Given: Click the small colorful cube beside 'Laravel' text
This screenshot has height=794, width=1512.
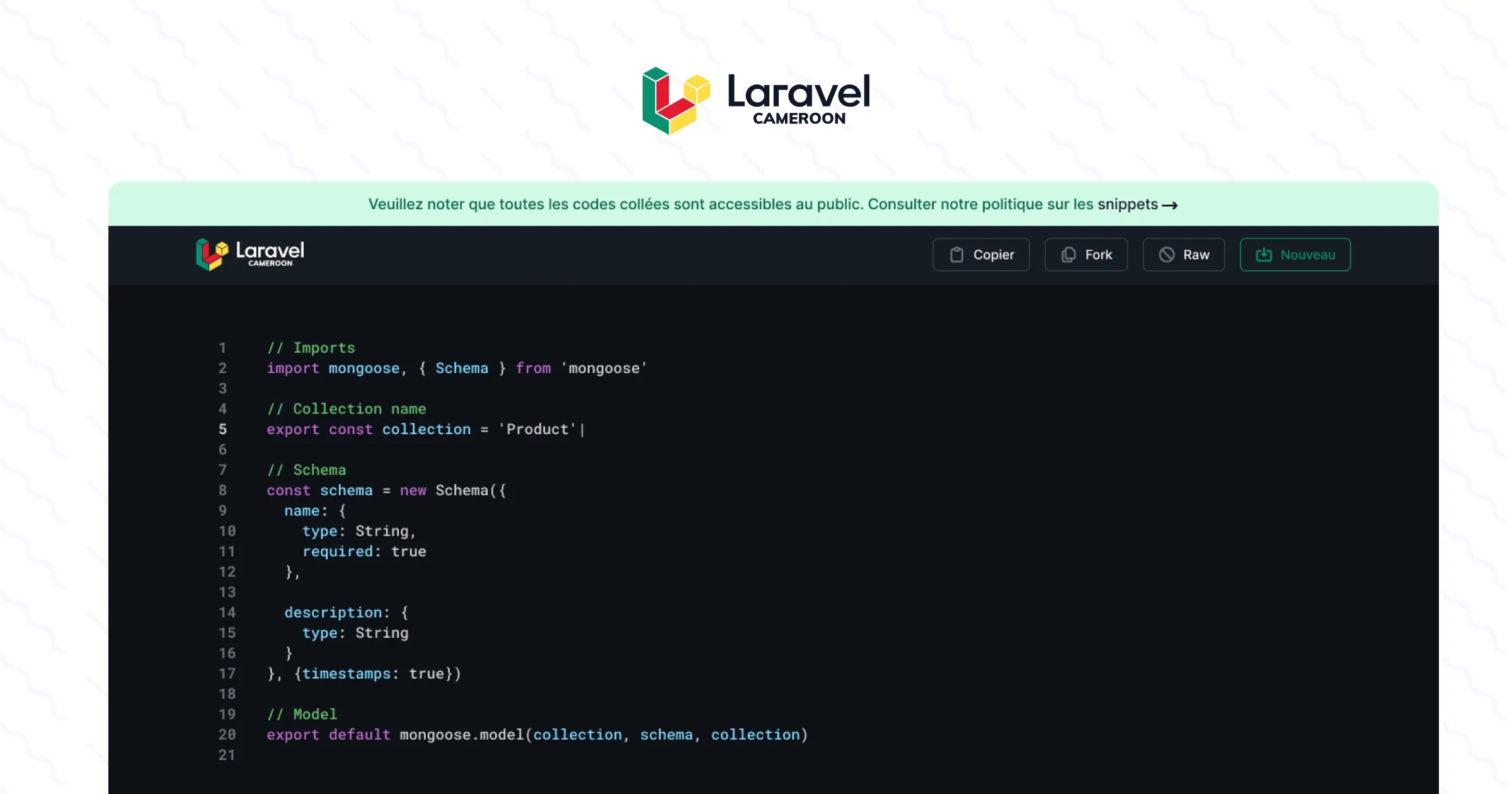Looking at the screenshot, I should pos(213,254).
